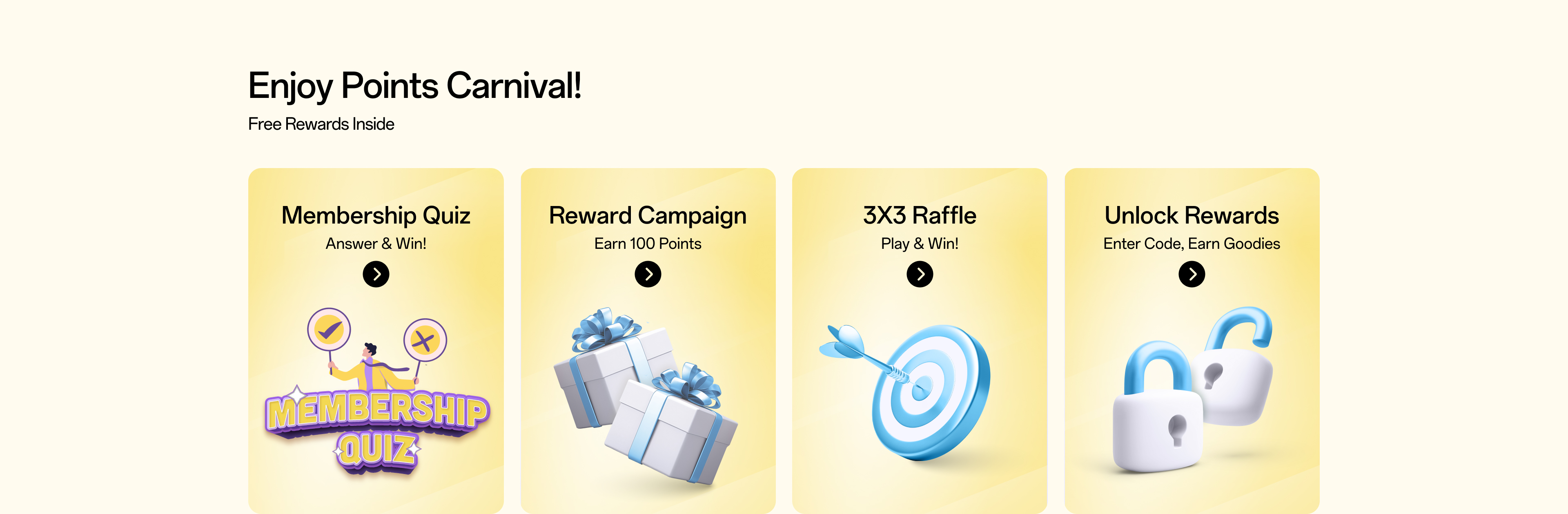1568x514 pixels.
Task: Click the 'Enjoy Points Carnival!' heading
Action: 415,86
